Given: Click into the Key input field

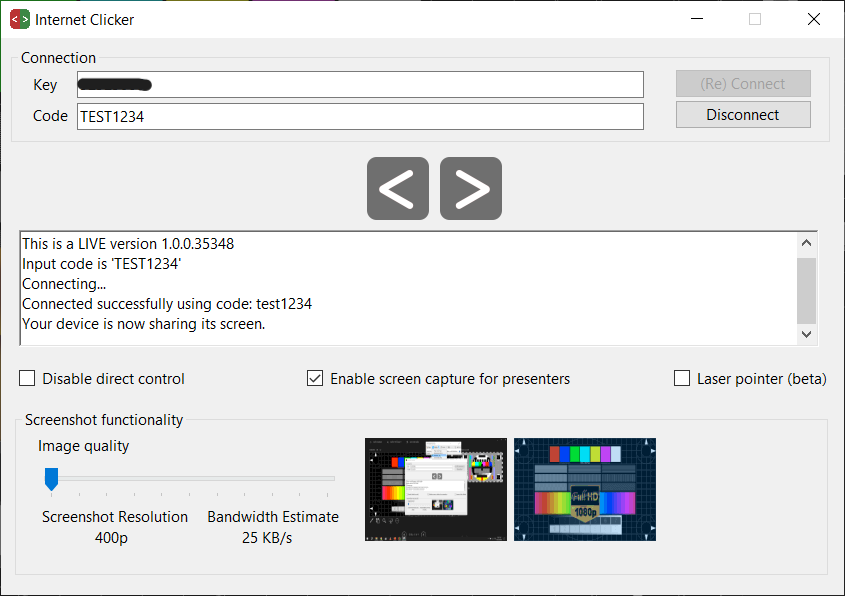Looking at the screenshot, I should pyautogui.click(x=360, y=85).
